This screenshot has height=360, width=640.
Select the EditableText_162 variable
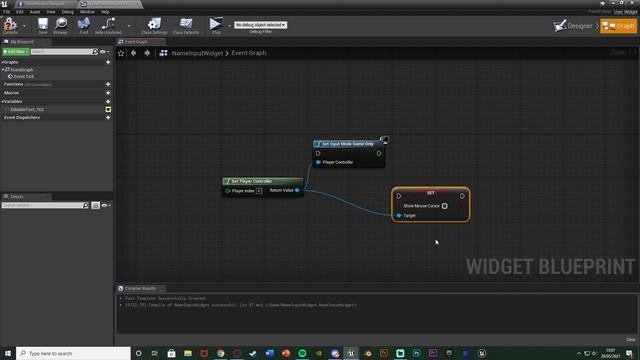click(27, 109)
